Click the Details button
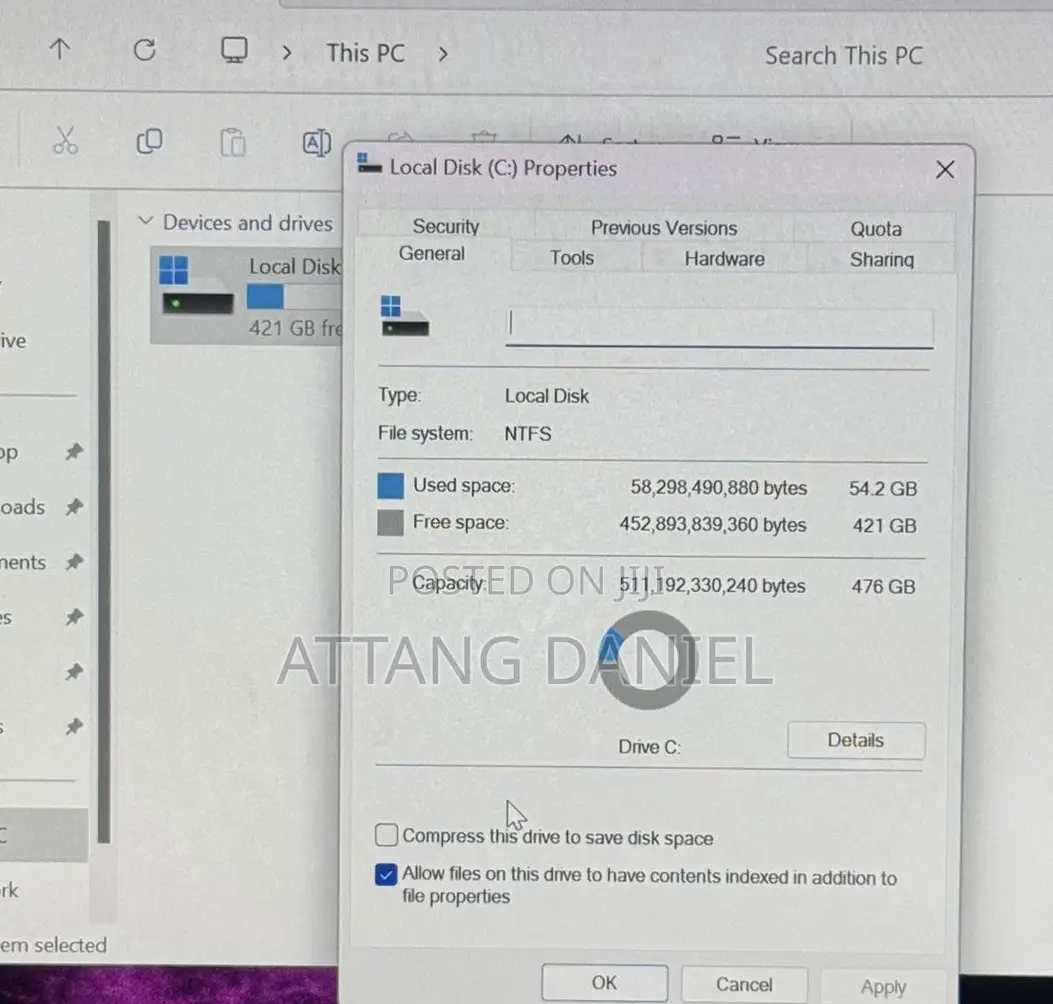This screenshot has height=1004, width=1053. tap(856, 740)
